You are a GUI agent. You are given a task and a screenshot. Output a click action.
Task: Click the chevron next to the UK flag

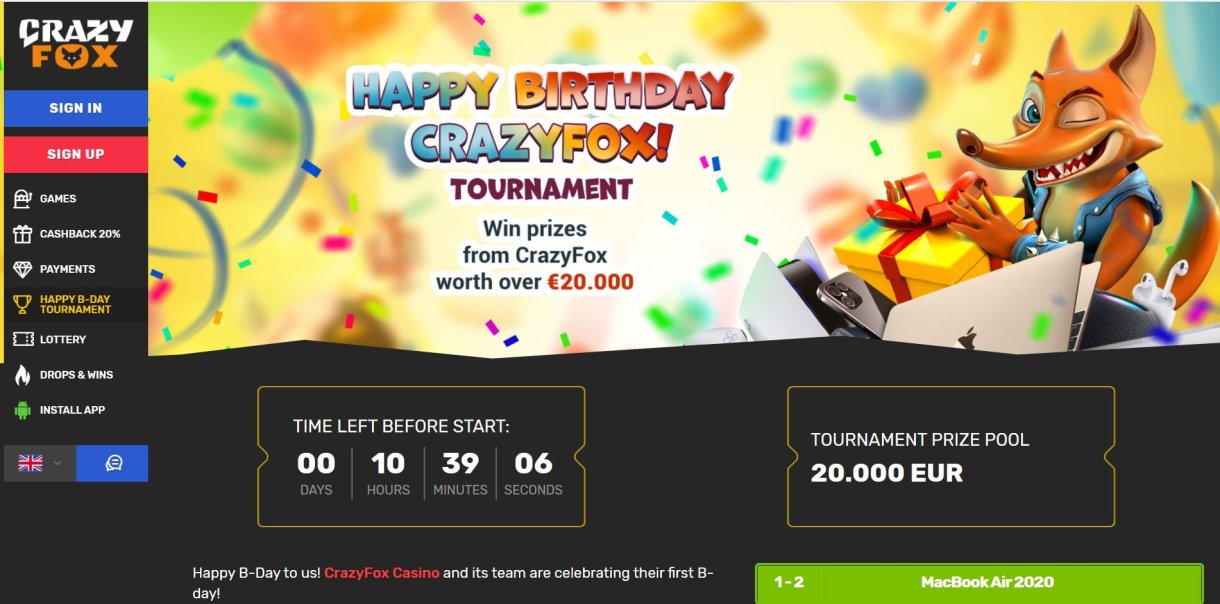(57, 464)
